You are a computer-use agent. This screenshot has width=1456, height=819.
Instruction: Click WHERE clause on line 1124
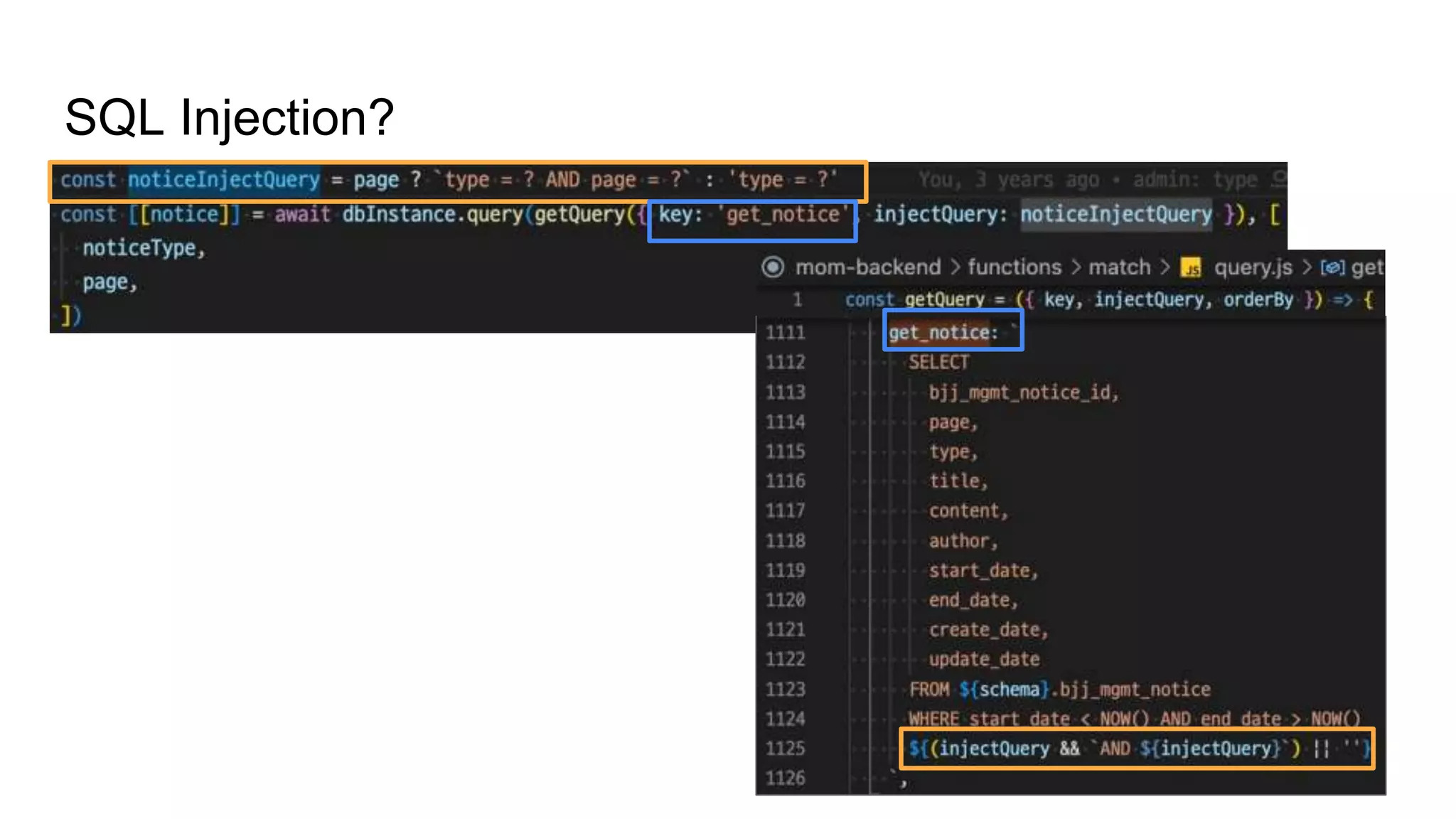[x=1135, y=719]
